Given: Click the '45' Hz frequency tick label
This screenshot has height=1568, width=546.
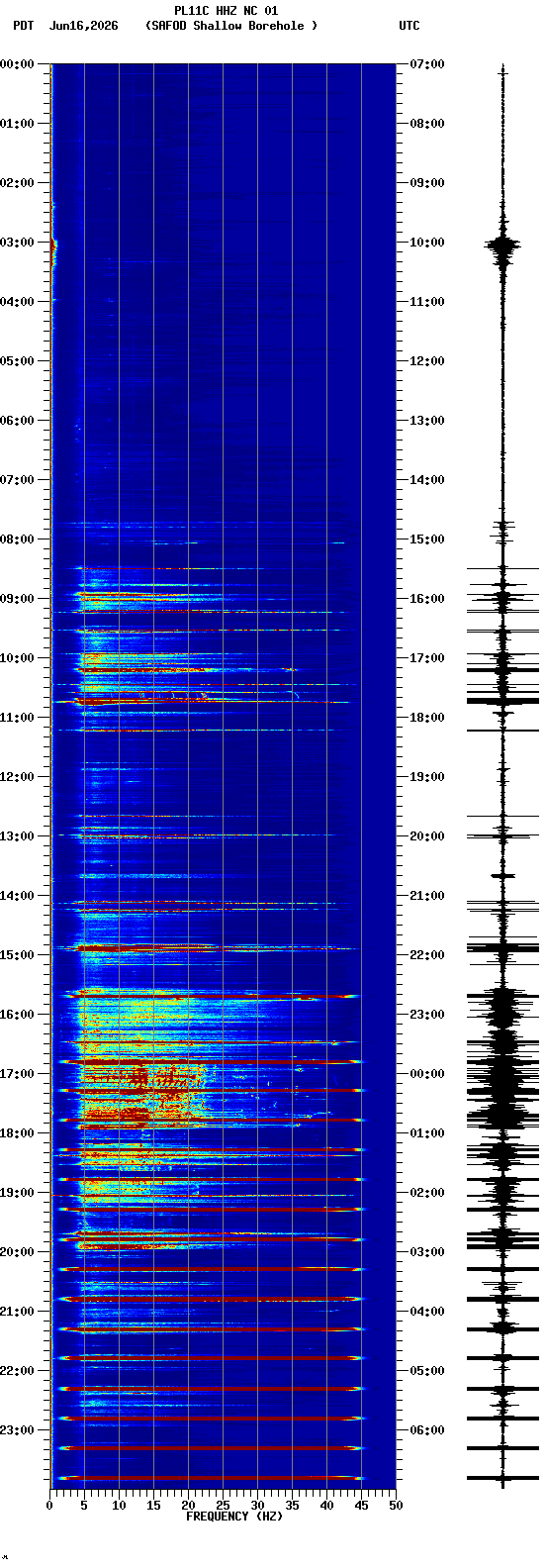Looking at the screenshot, I should click(361, 1506).
